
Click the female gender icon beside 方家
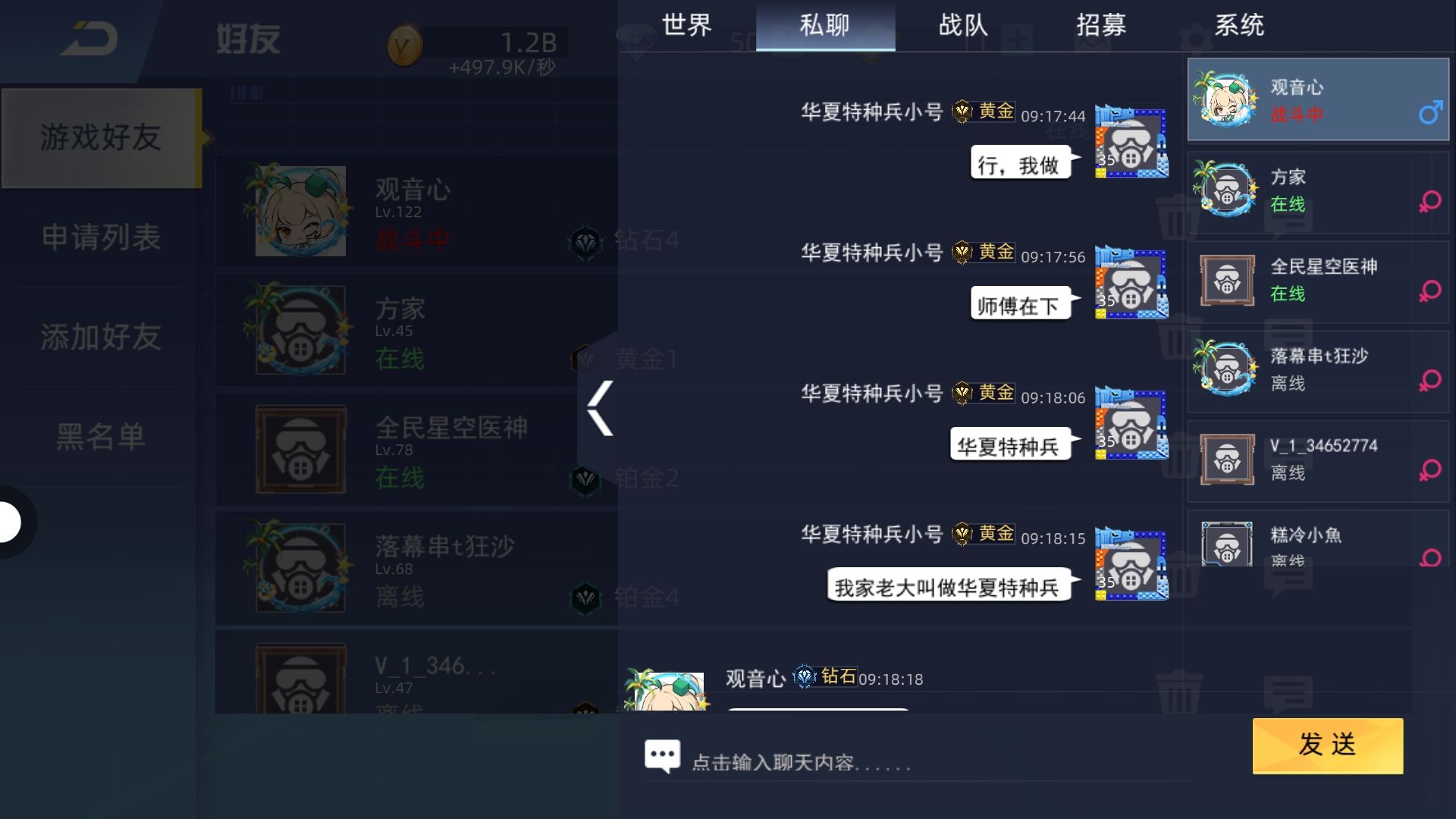(1430, 202)
